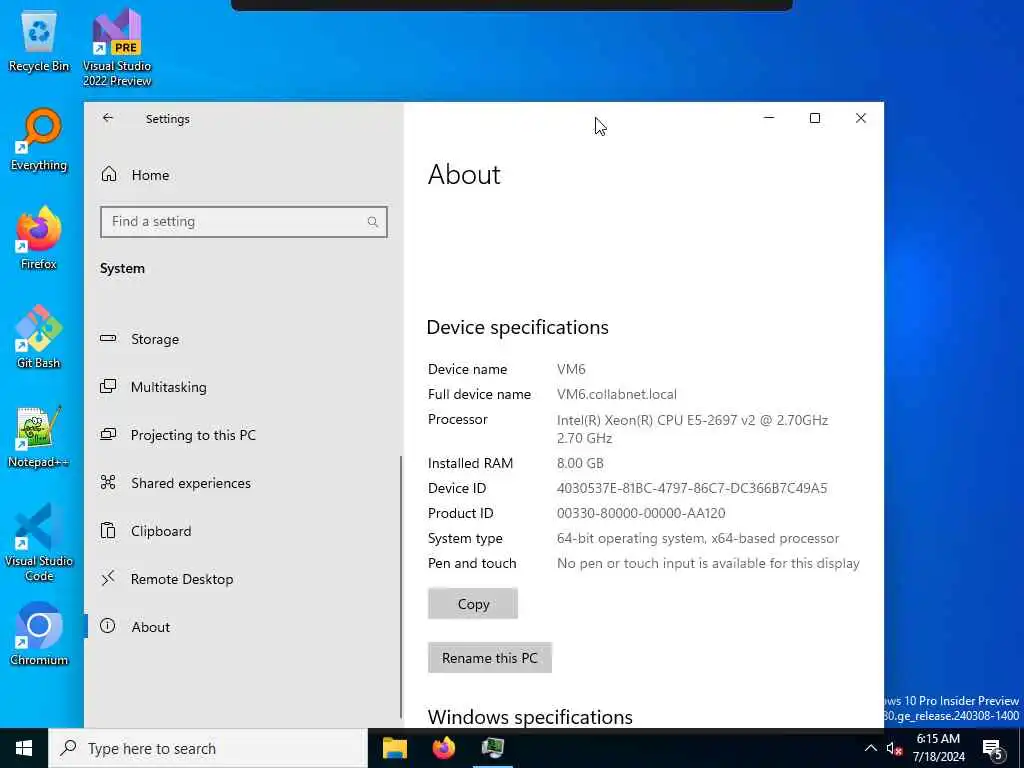Viewport: 1024px width, 768px height.
Task: Open the Windows Start menu
Action: 24,748
